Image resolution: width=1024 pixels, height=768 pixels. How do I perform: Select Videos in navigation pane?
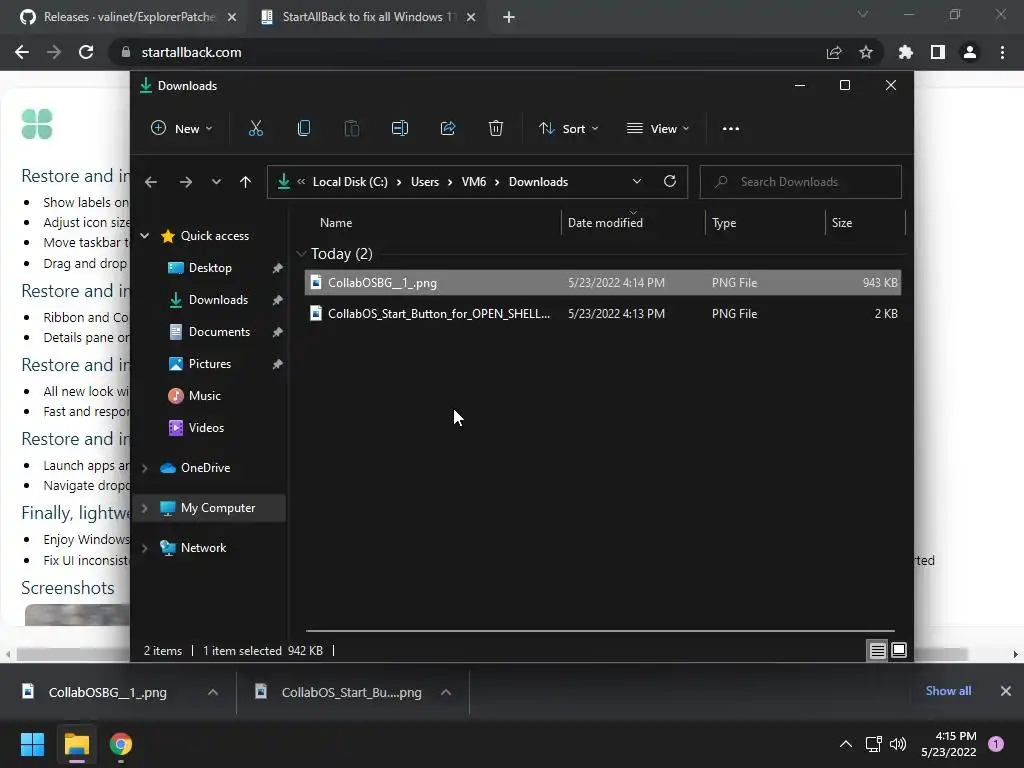click(x=206, y=428)
